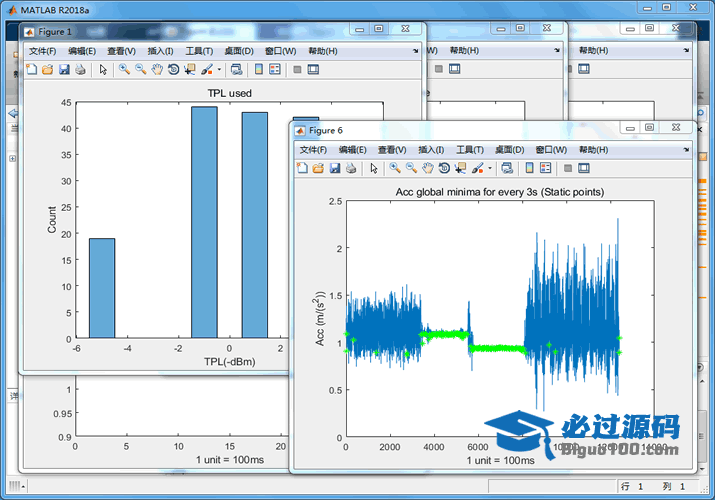The image size is (715, 500).
Task: Click tallest bar in TPL used histogram
Action: click(204, 222)
